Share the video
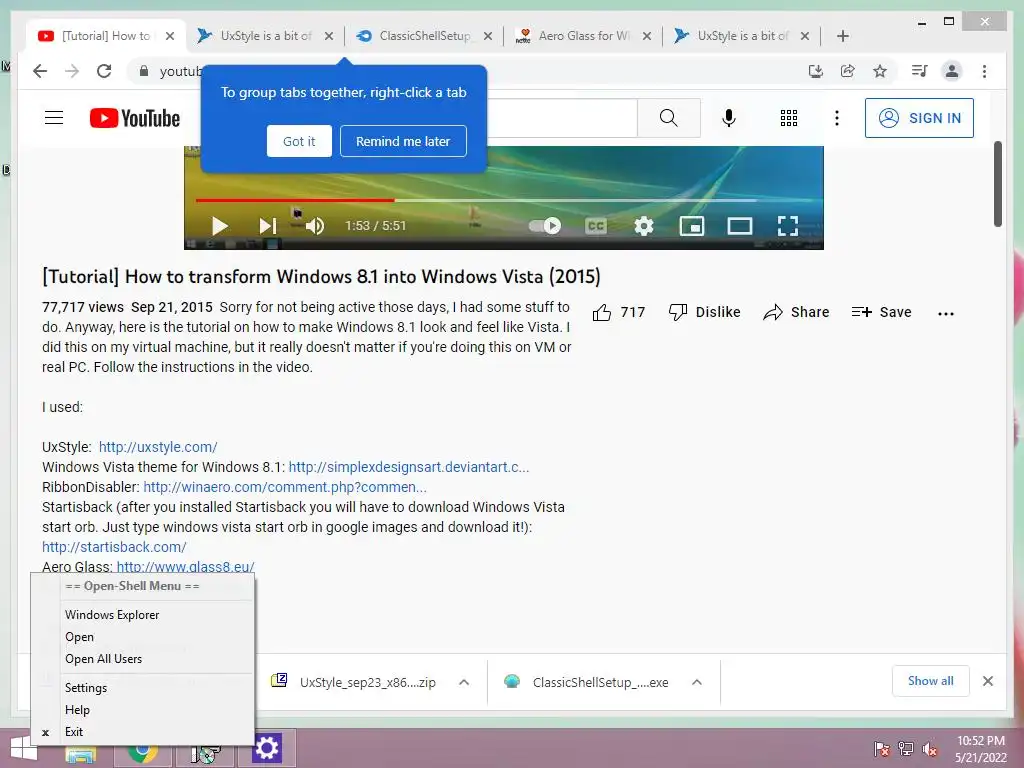Viewport: 1024px width, 768px height. tap(796, 312)
